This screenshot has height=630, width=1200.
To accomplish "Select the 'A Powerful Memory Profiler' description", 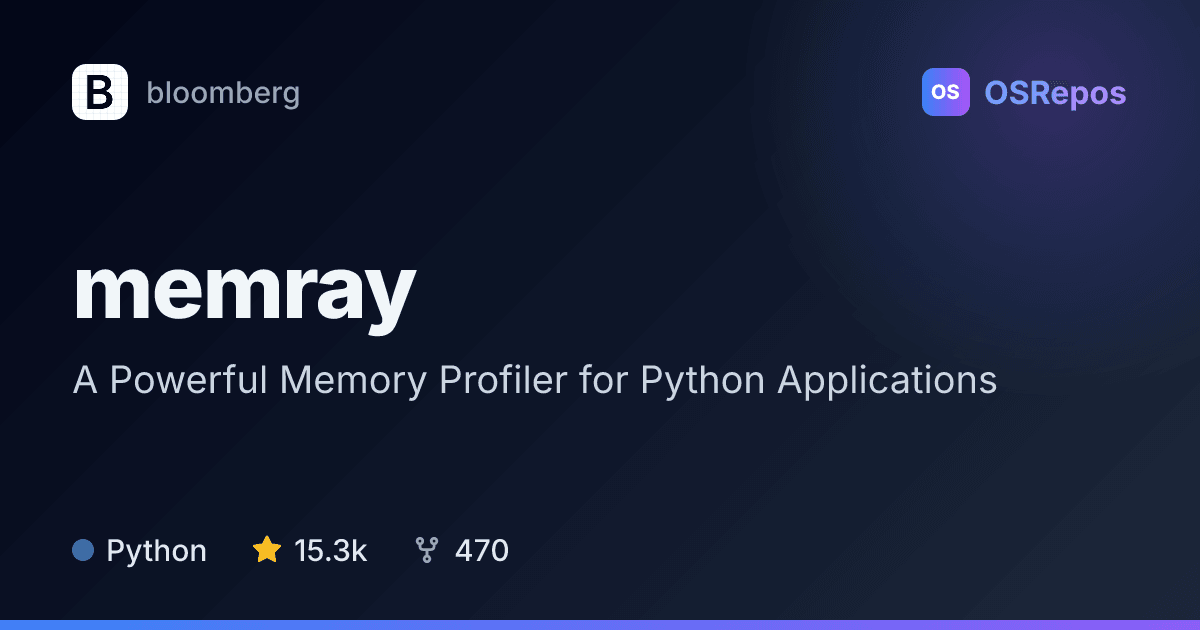I will click(535, 381).
